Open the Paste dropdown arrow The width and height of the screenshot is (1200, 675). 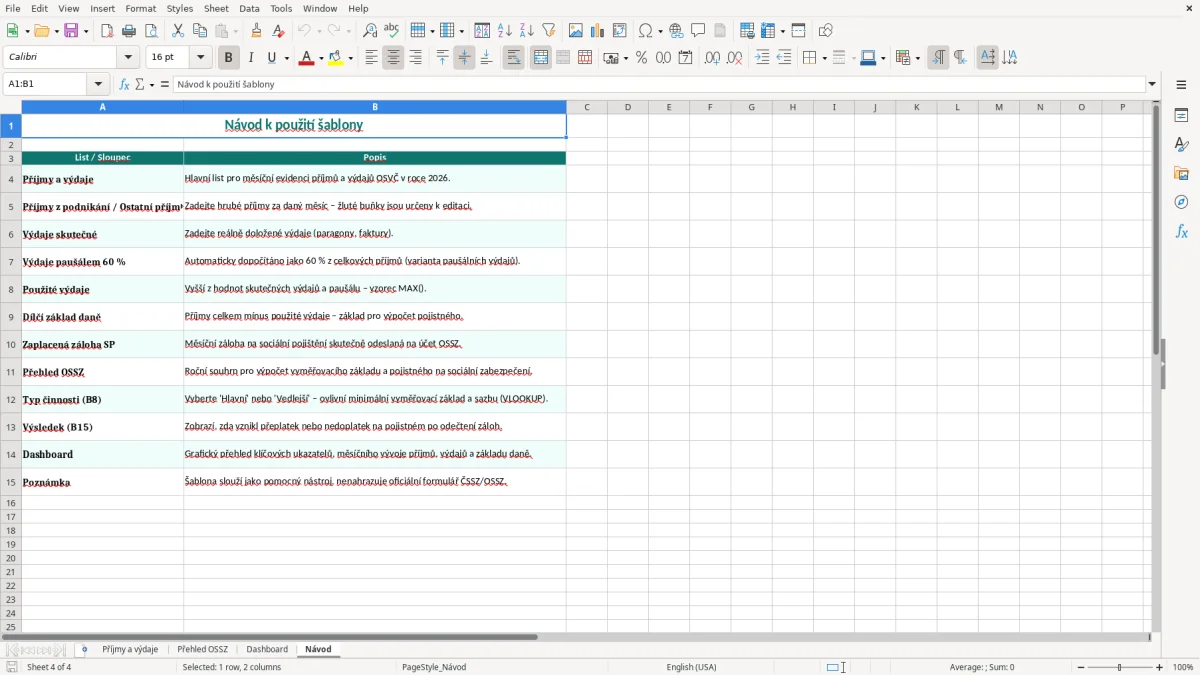(x=235, y=31)
